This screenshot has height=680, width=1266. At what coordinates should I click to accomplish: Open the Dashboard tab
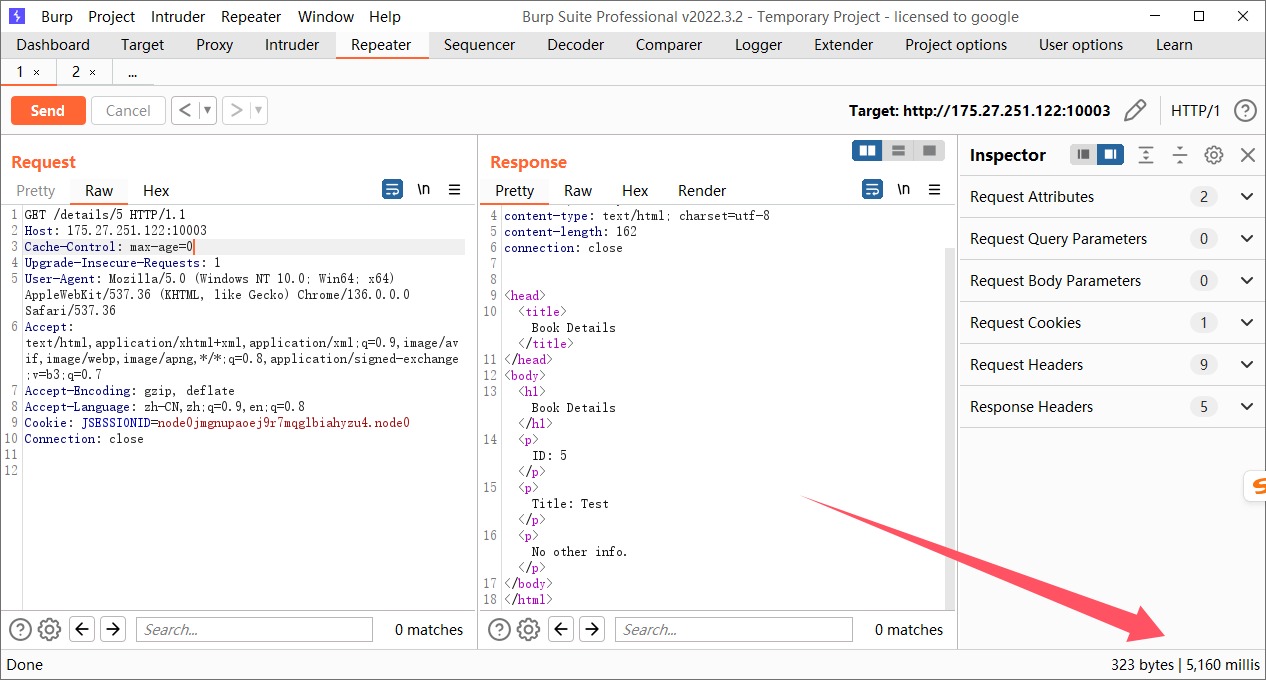[x=53, y=45]
